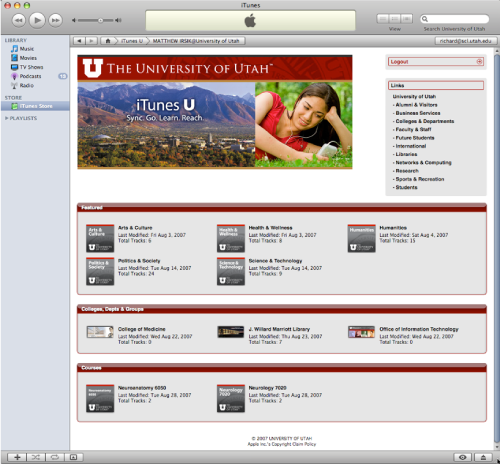
Task: Open the Future Students link
Action: tap(415, 138)
